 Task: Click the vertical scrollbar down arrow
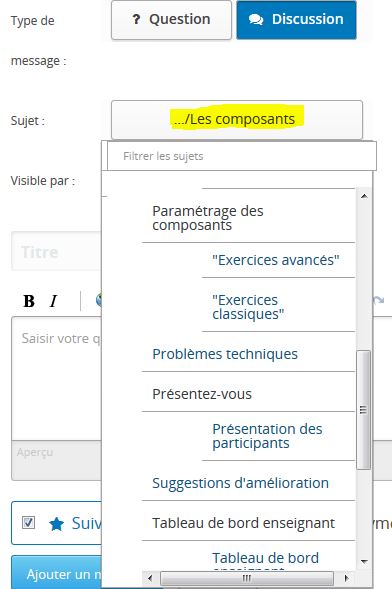click(x=363, y=562)
